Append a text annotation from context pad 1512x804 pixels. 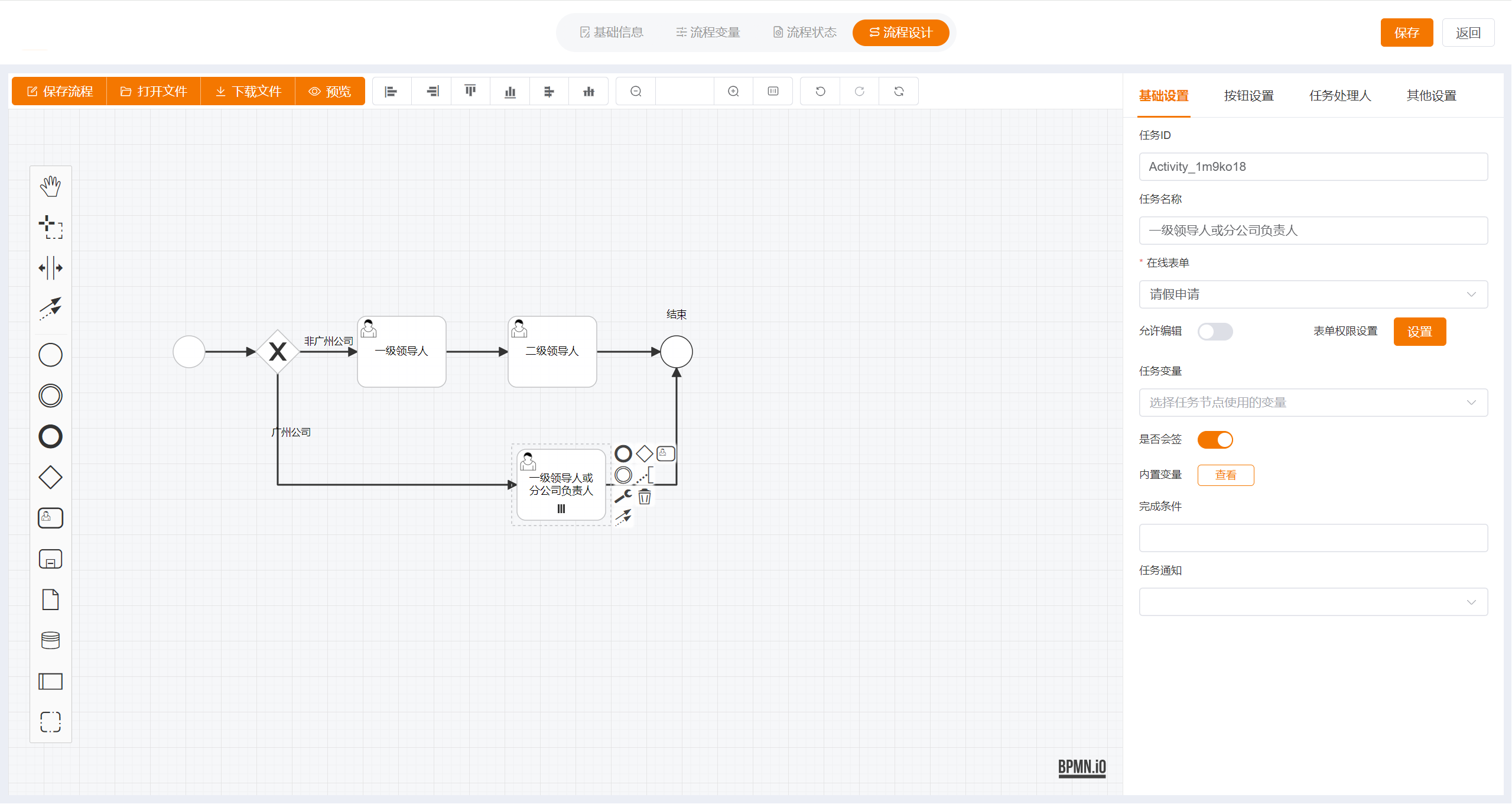click(645, 475)
